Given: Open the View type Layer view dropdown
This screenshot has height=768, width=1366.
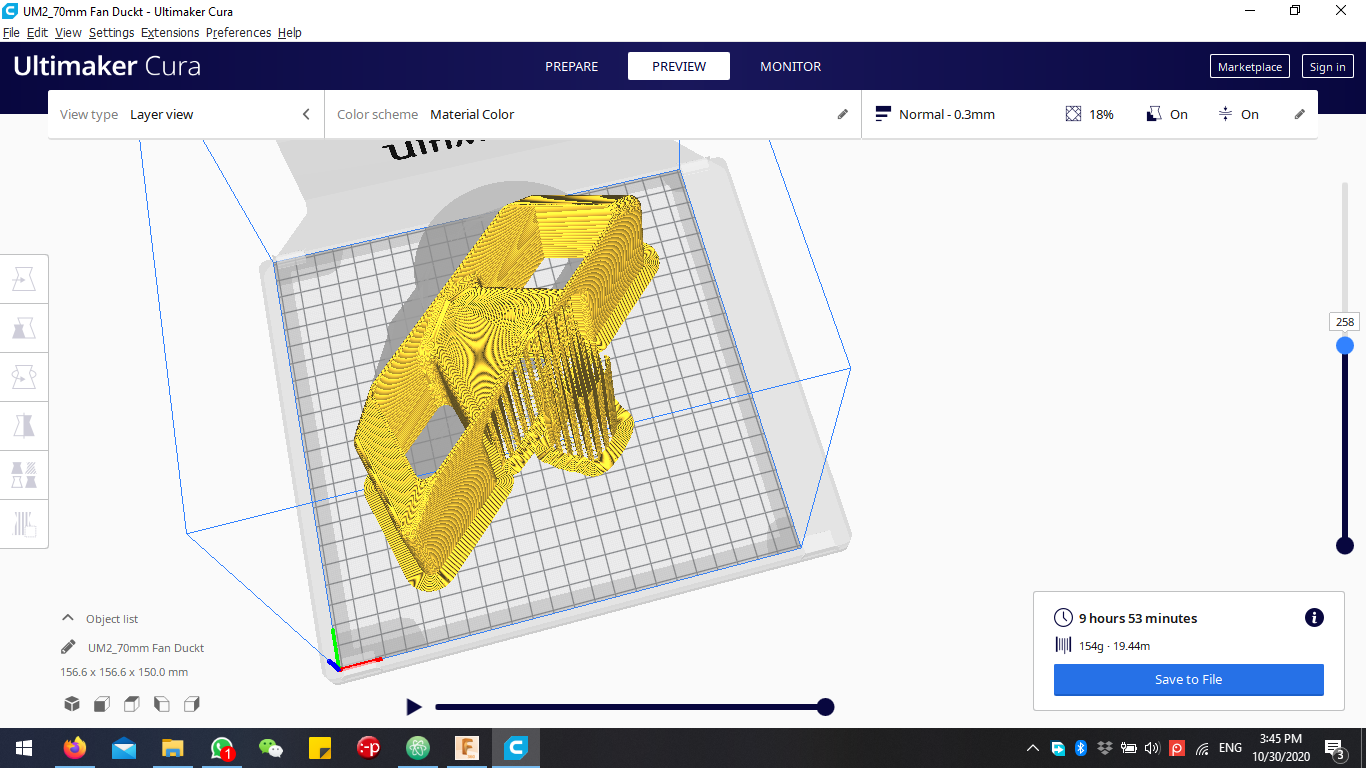Looking at the screenshot, I should (186, 114).
